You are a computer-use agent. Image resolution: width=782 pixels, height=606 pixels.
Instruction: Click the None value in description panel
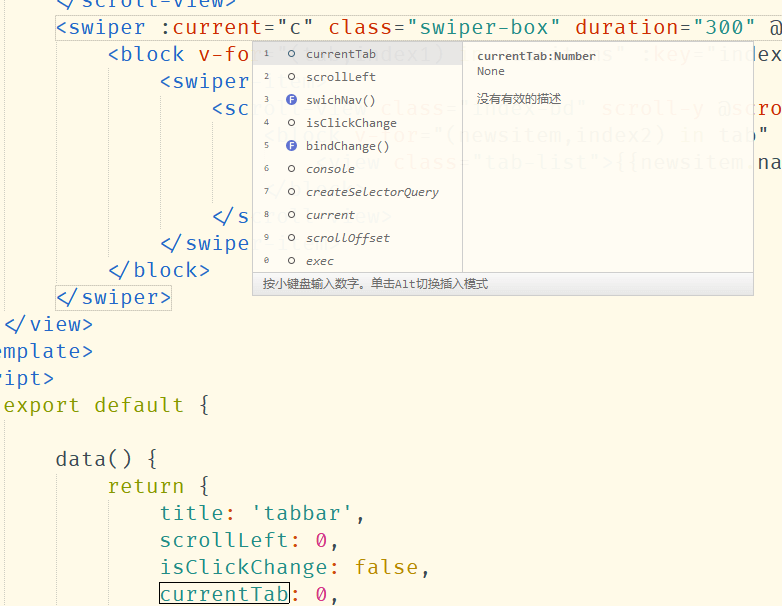[x=490, y=71]
